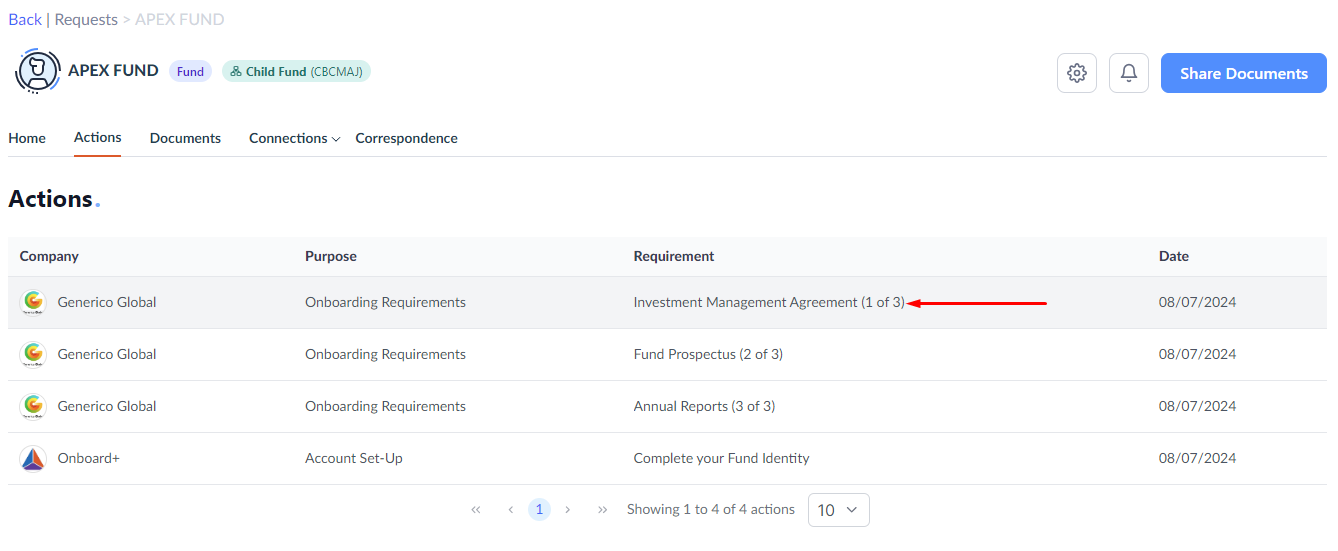
Task: Go to the previous actions page
Action: point(510,510)
